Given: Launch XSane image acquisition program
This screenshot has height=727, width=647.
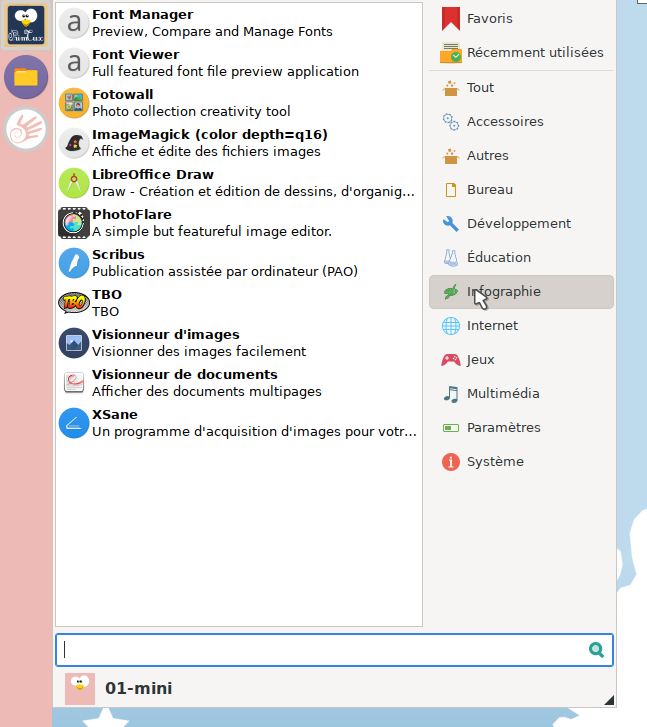Looking at the screenshot, I should tap(239, 423).
